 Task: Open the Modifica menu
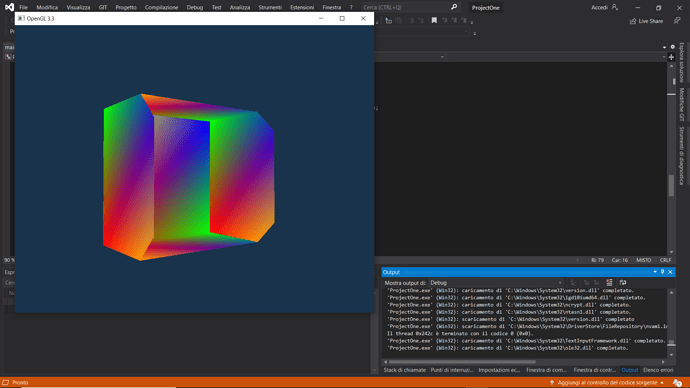coord(47,7)
